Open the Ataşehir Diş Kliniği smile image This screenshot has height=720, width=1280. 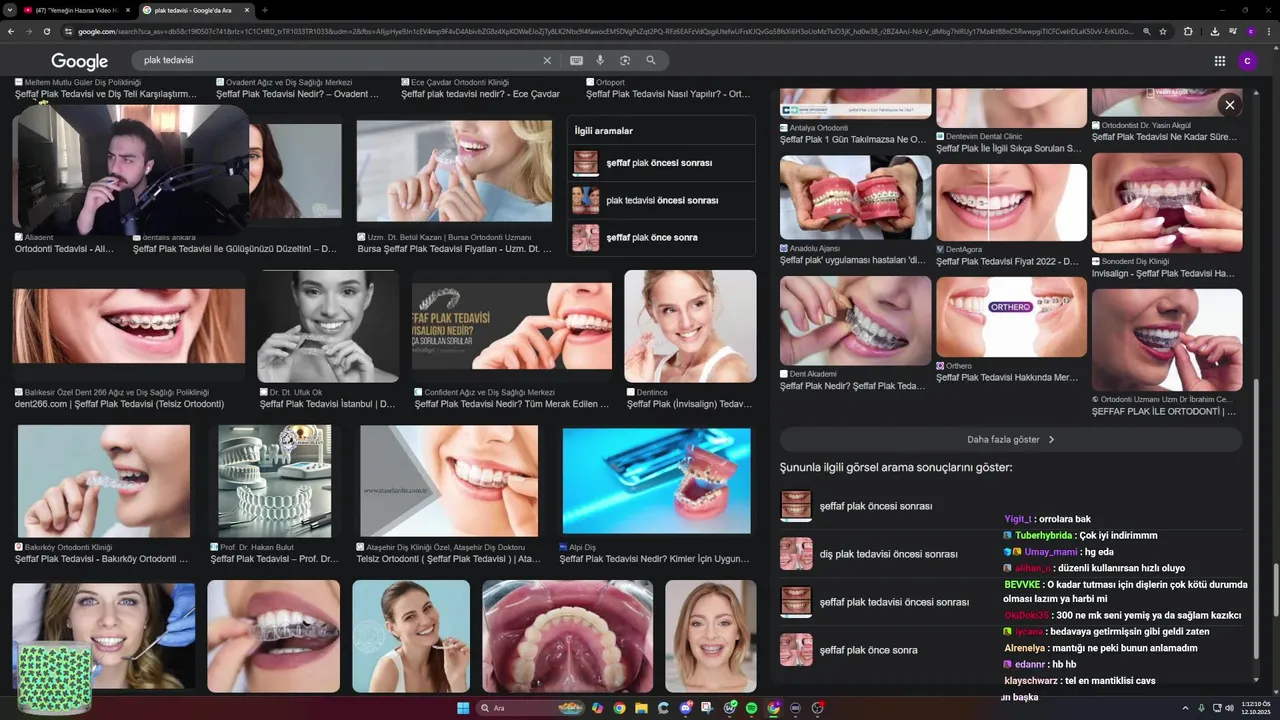pos(449,481)
